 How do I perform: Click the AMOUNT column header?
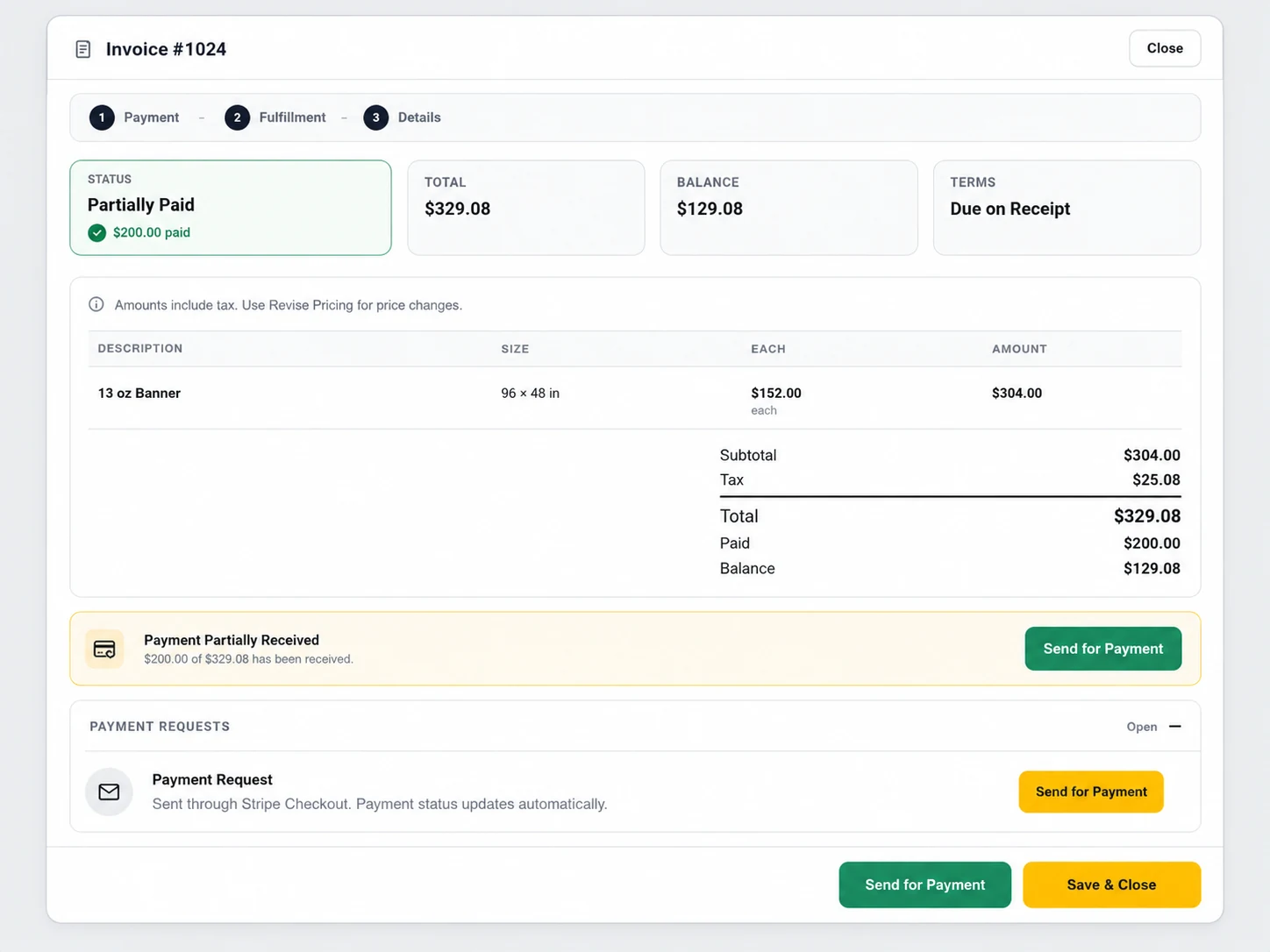point(1019,348)
